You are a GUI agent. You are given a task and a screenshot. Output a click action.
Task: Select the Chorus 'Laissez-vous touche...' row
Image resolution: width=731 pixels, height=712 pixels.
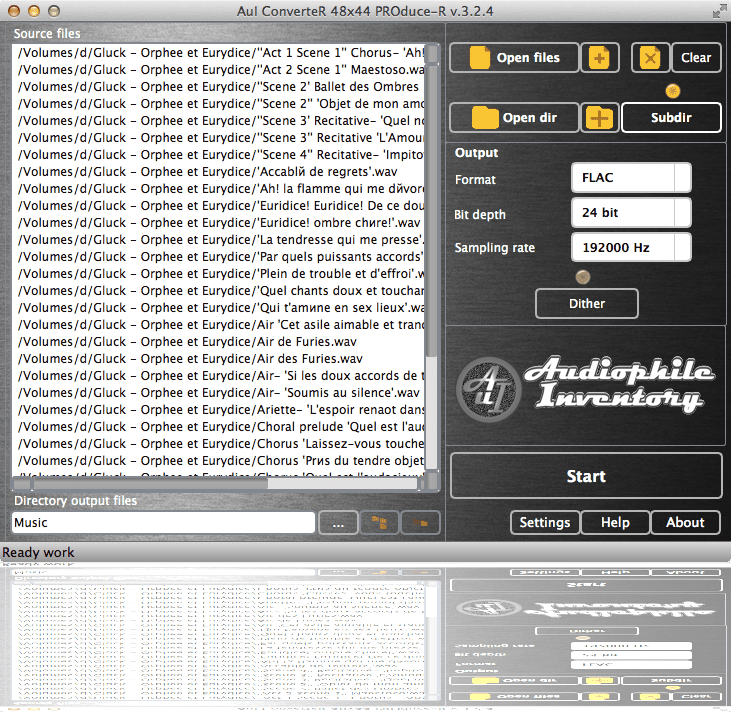[x=218, y=444]
